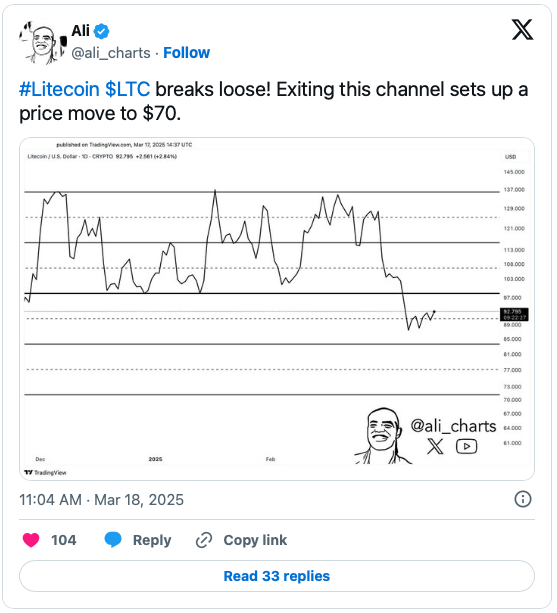Click Ali's profile avatar image
This screenshot has height=613, width=557.
(x=42, y=42)
